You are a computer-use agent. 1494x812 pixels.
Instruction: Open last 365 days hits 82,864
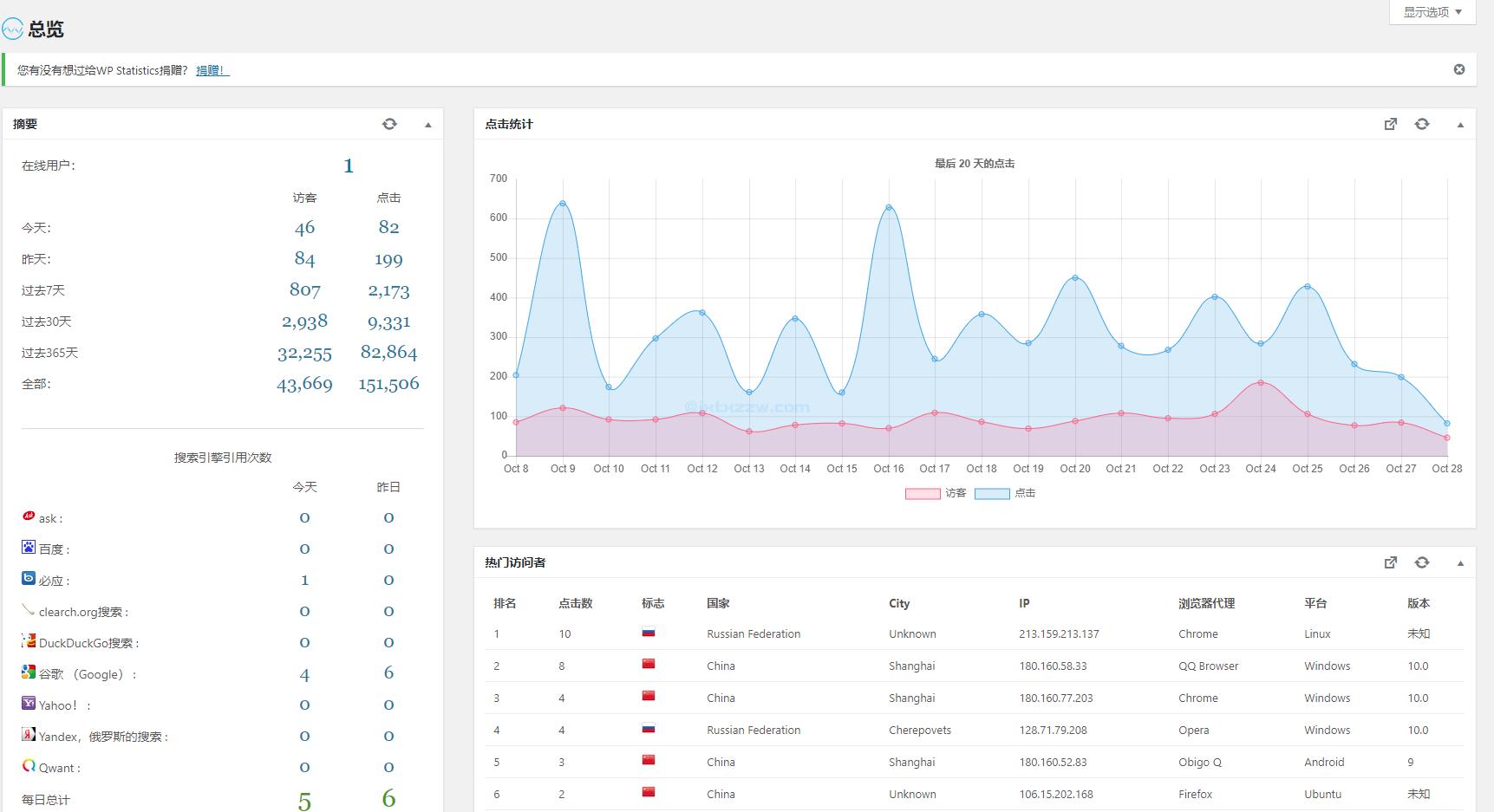pos(388,353)
